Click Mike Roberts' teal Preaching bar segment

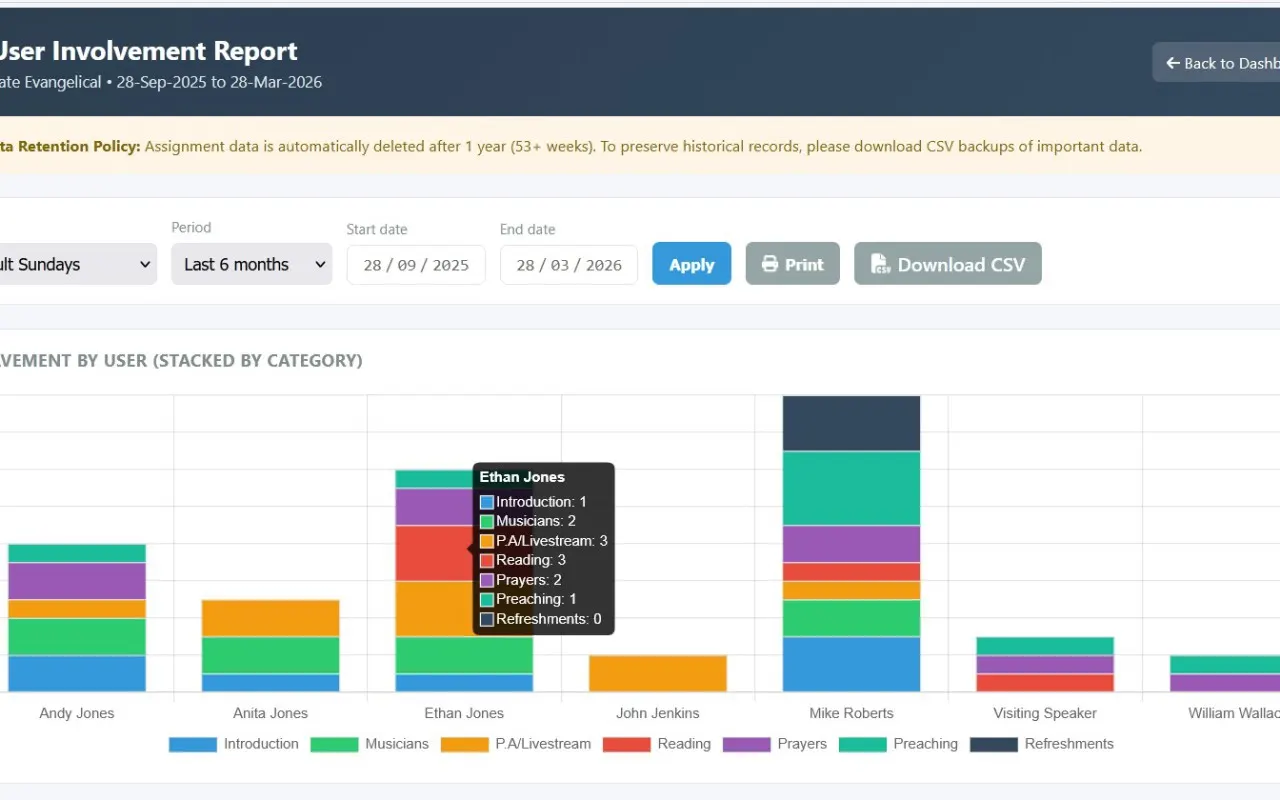coord(851,488)
